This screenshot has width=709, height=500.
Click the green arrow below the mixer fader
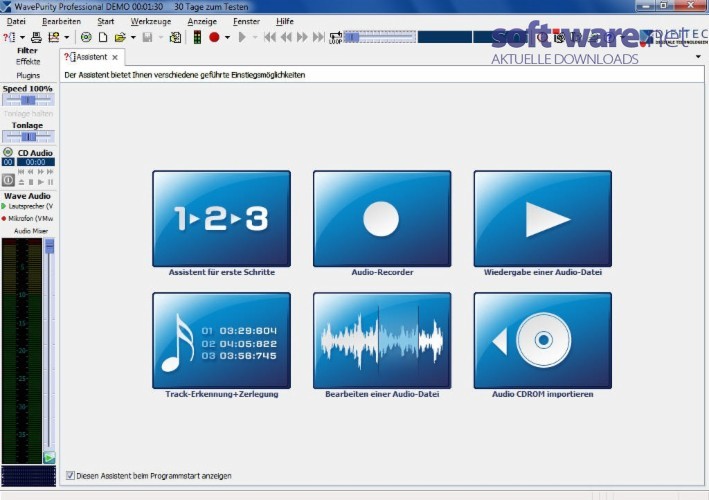[x=49, y=458]
